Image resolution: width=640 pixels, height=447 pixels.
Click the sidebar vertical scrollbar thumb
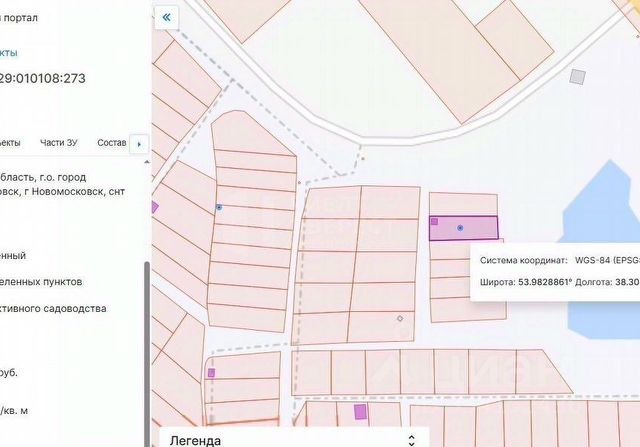(x=147, y=354)
